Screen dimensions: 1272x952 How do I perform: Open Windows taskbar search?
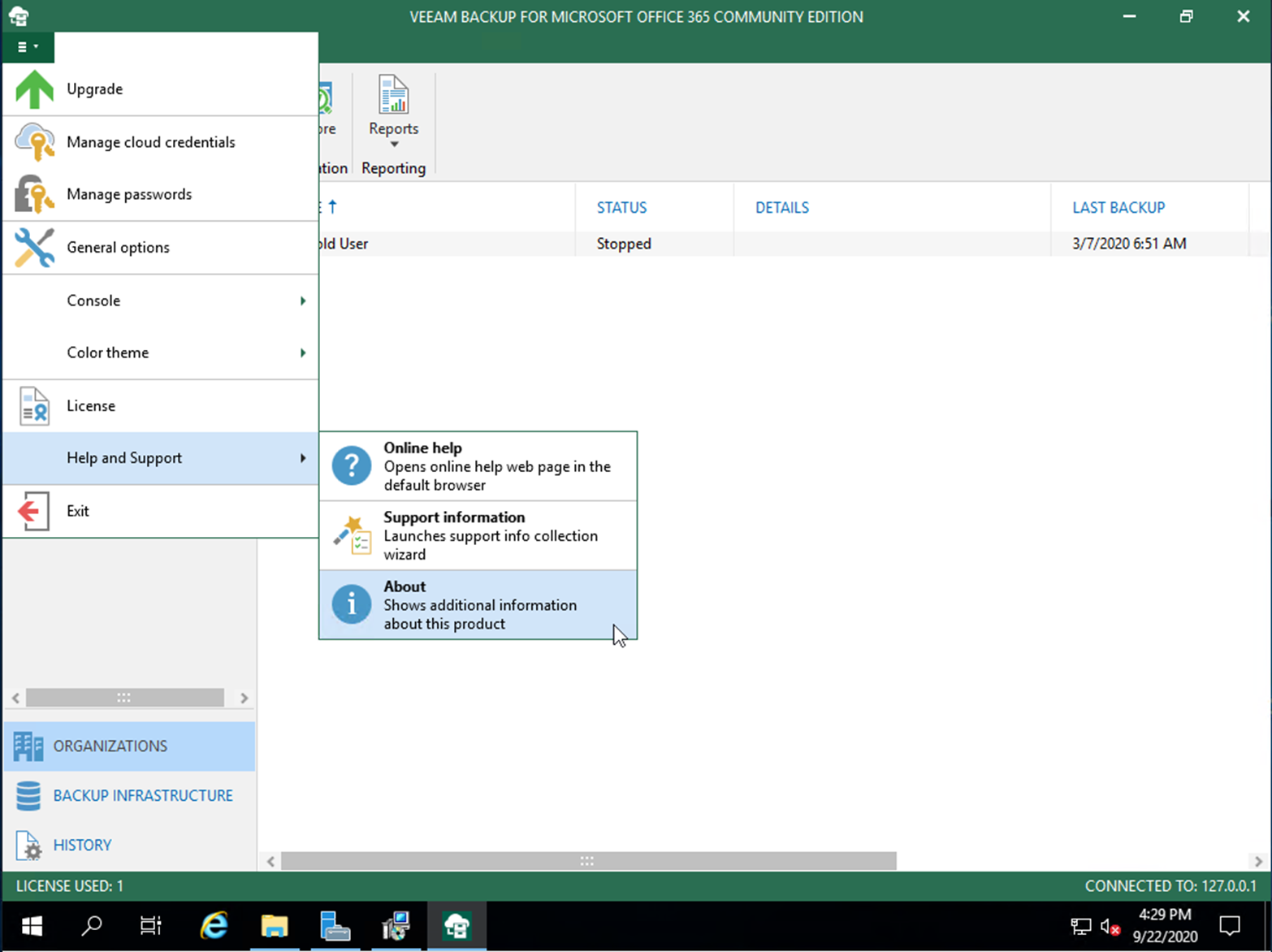pyautogui.click(x=92, y=925)
